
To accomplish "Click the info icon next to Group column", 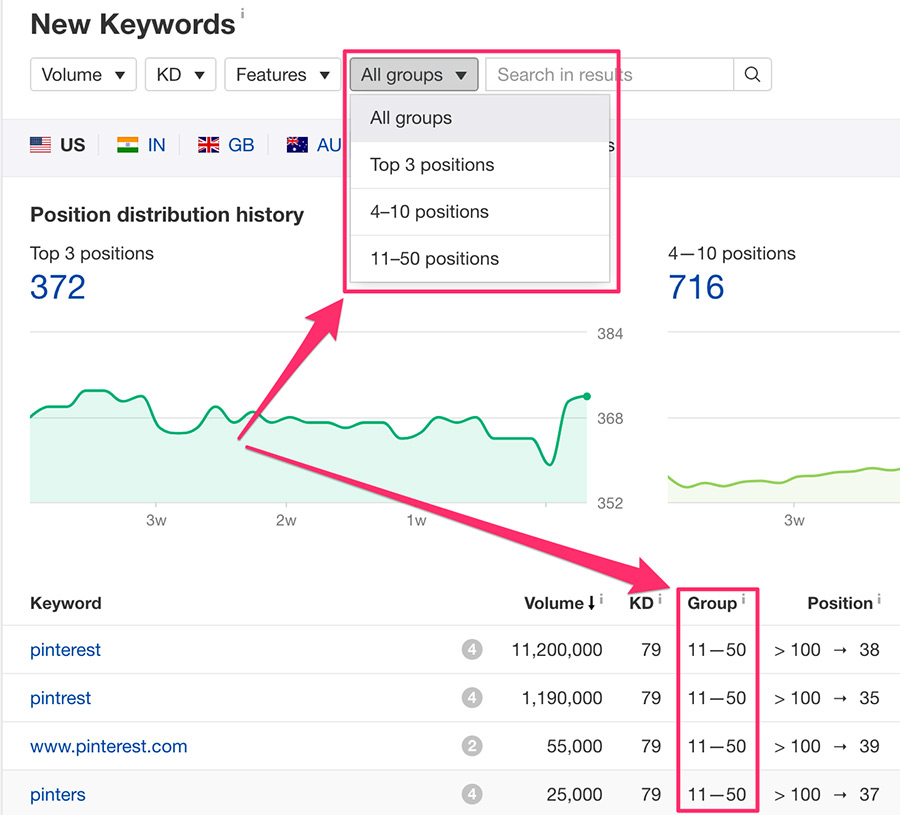I will coord(743,599).
